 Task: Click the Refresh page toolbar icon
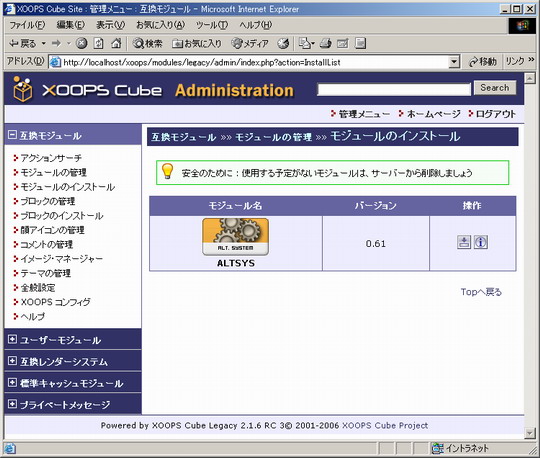(x=99, y=43)
